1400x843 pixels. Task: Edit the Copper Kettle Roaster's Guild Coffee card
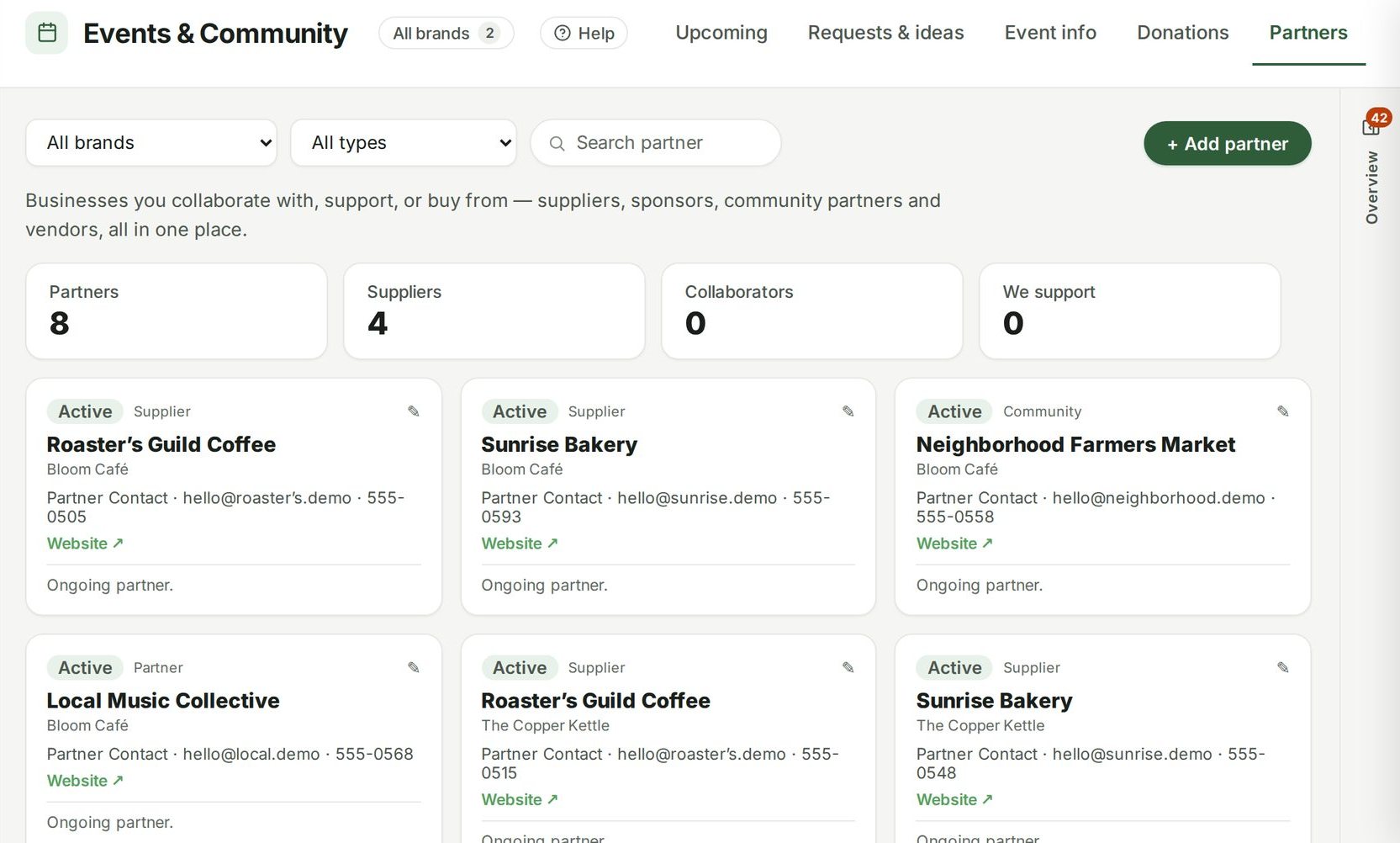point(848,668)
